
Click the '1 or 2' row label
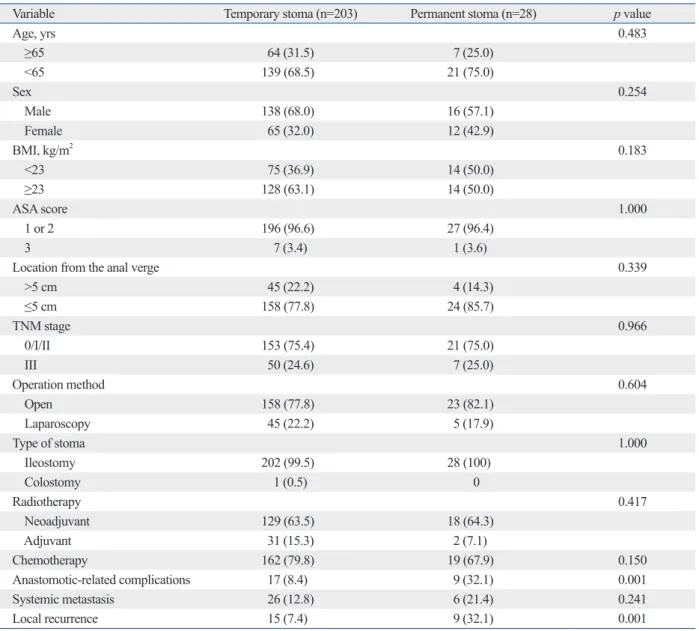pyautogui.click(x=39, y=229)
